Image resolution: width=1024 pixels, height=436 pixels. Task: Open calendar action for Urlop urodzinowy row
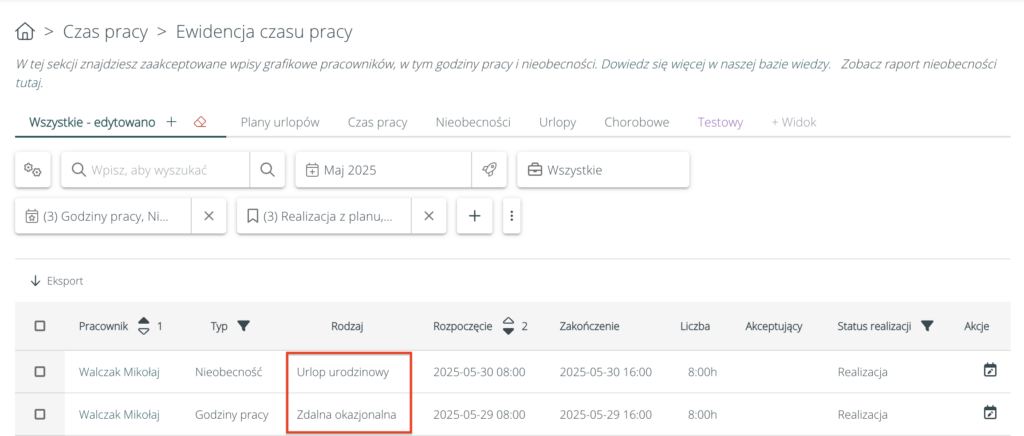point(990,371)
